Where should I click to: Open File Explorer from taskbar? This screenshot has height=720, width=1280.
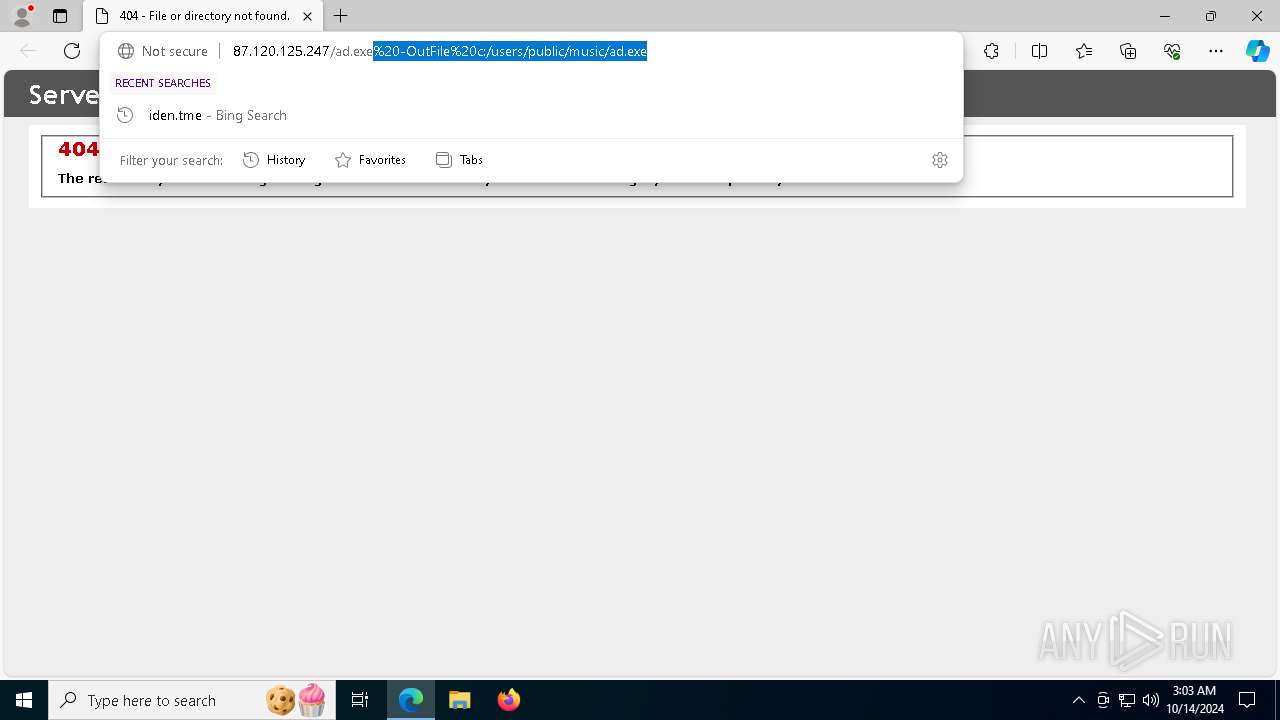(x=460, y=700)
